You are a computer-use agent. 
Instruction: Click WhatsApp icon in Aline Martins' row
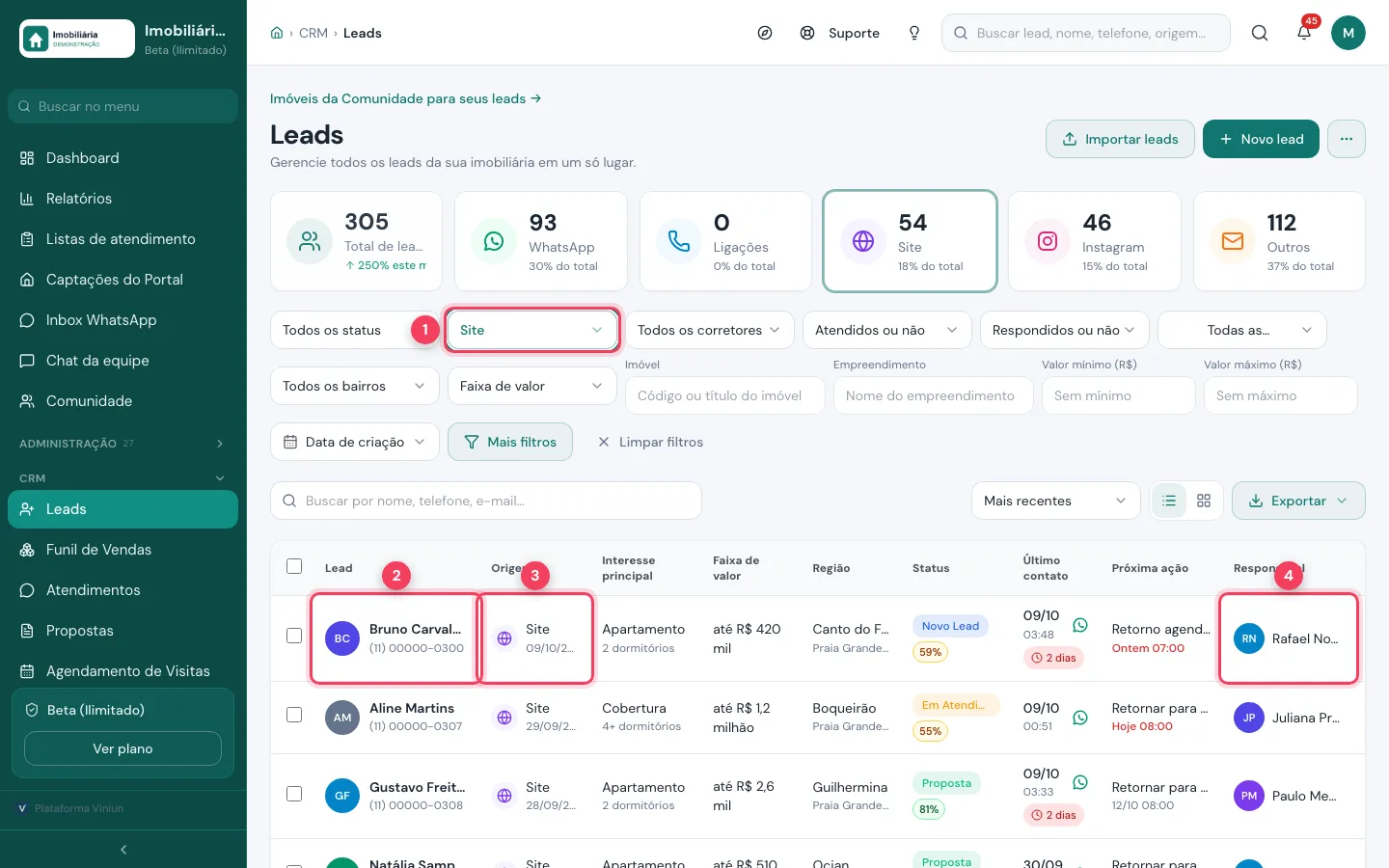tap(1080, 718)
